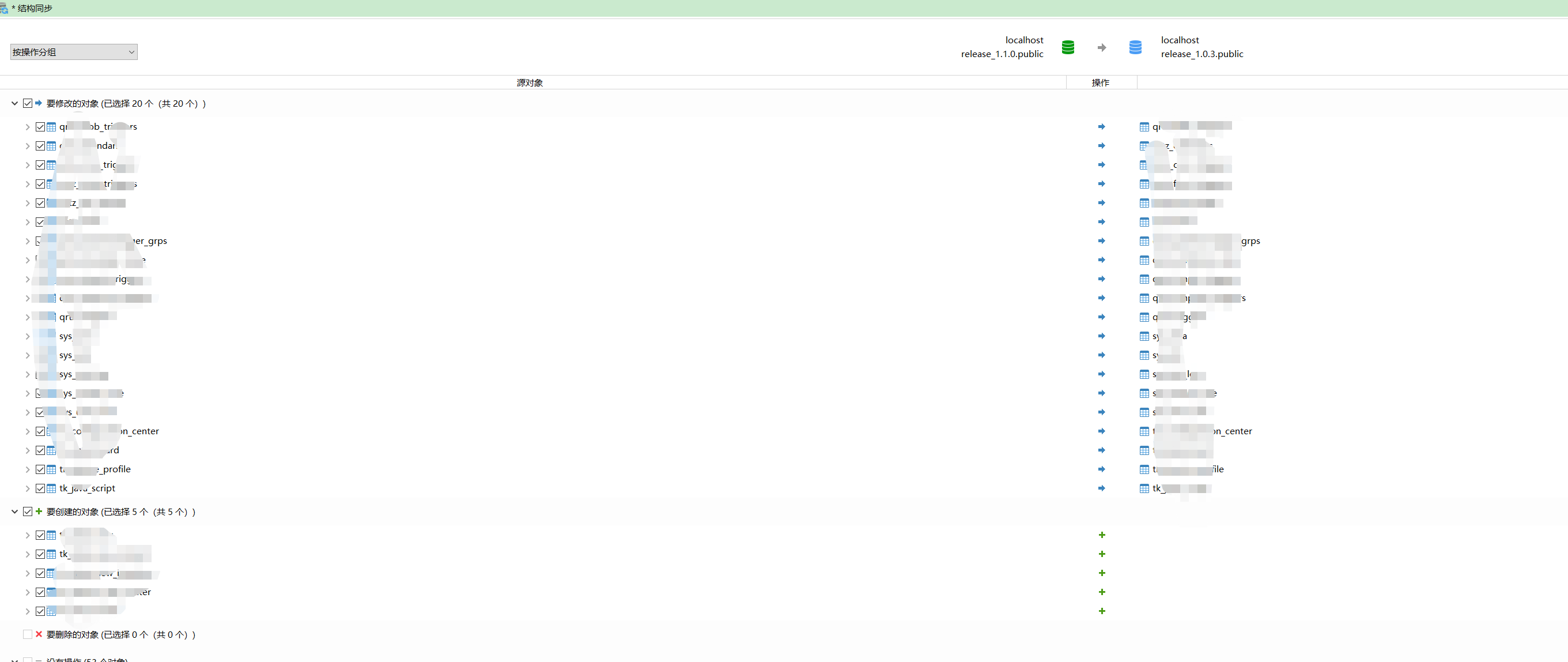This screenshot has height=662, width=1568.
Task: Click the red X icon beside 要删除的对象
Action: click(x=39, y=634)
